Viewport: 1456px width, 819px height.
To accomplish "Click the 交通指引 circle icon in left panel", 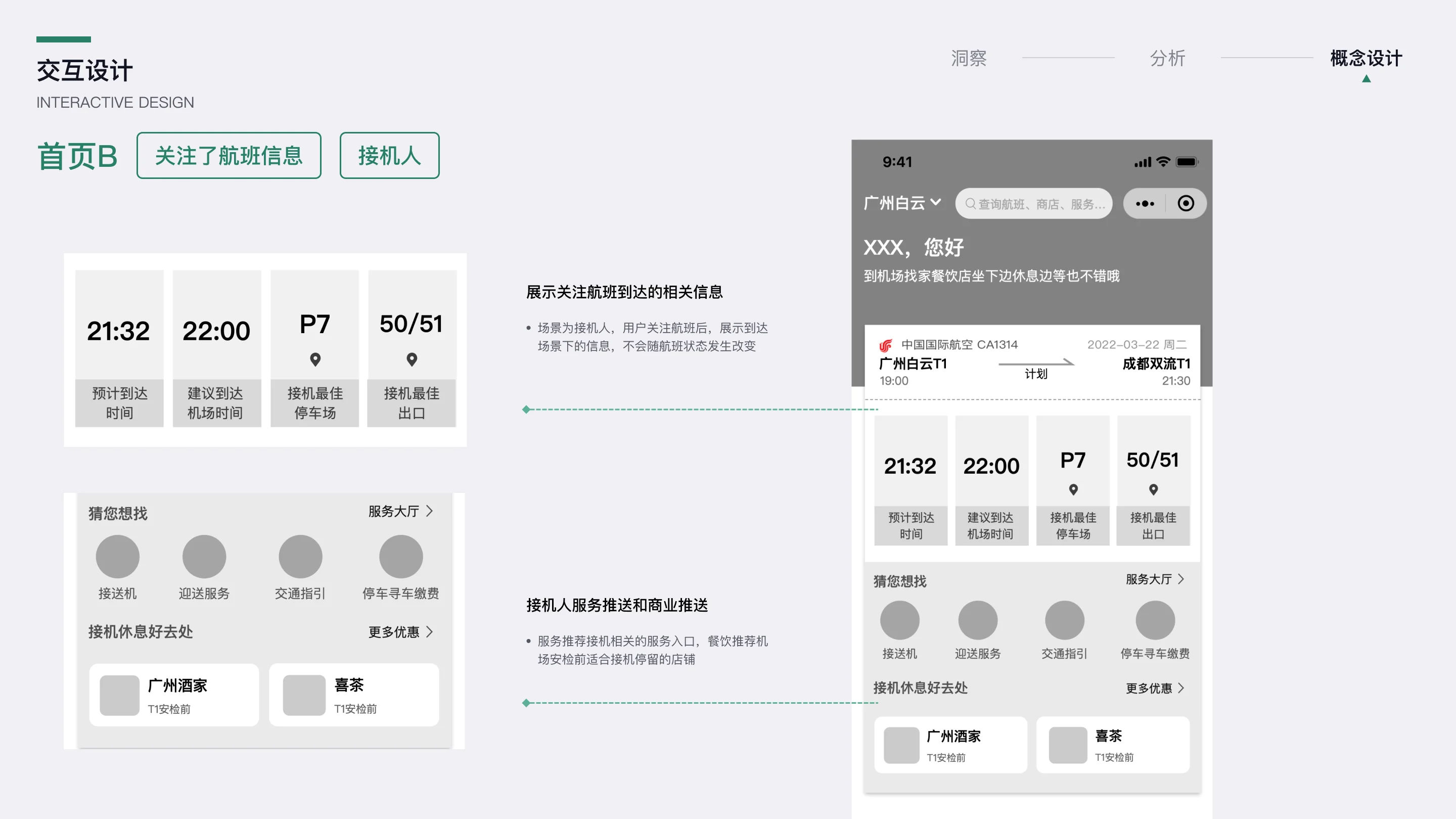I will (x=301, y=557).
